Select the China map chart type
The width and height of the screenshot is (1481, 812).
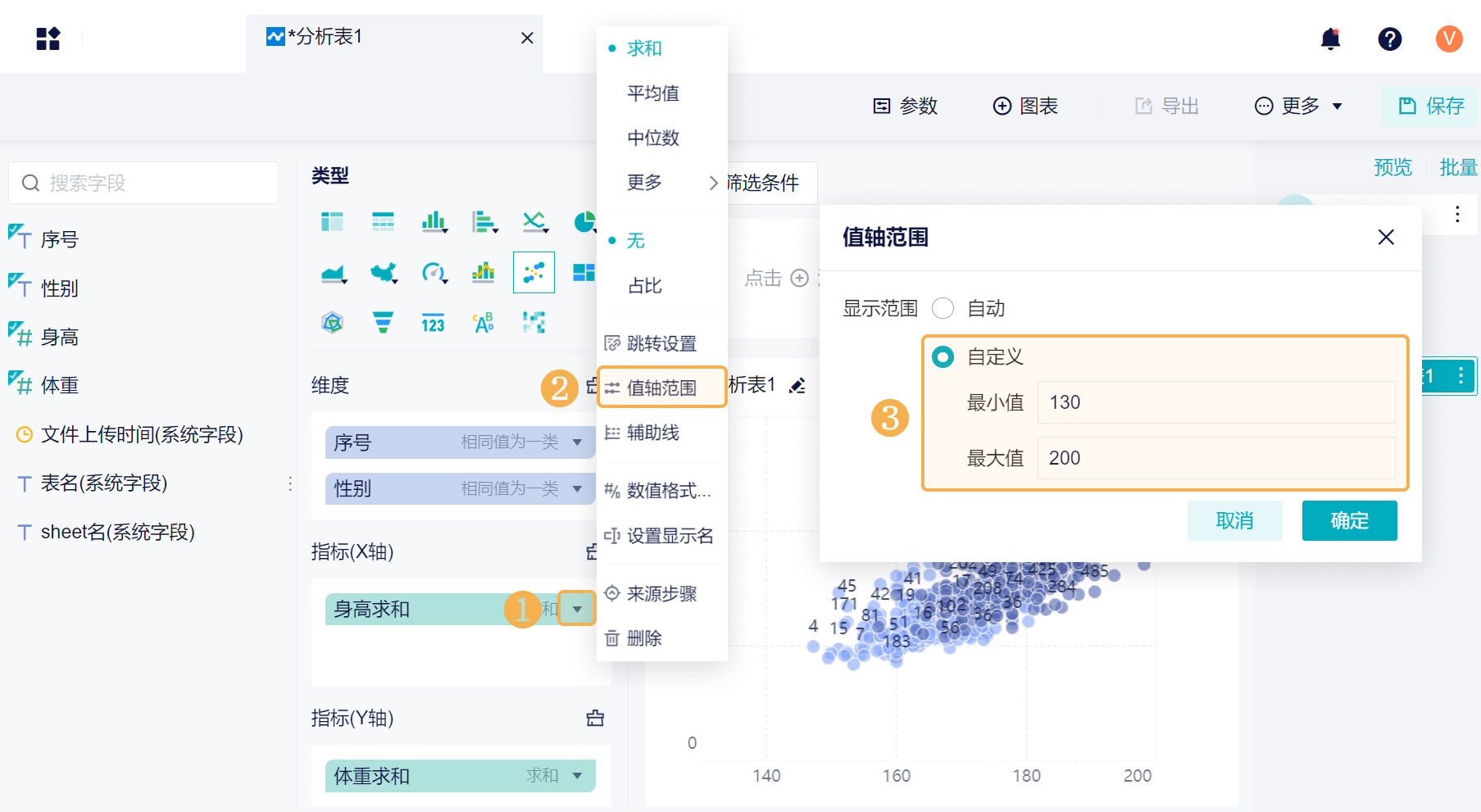(x=384, y=273)
